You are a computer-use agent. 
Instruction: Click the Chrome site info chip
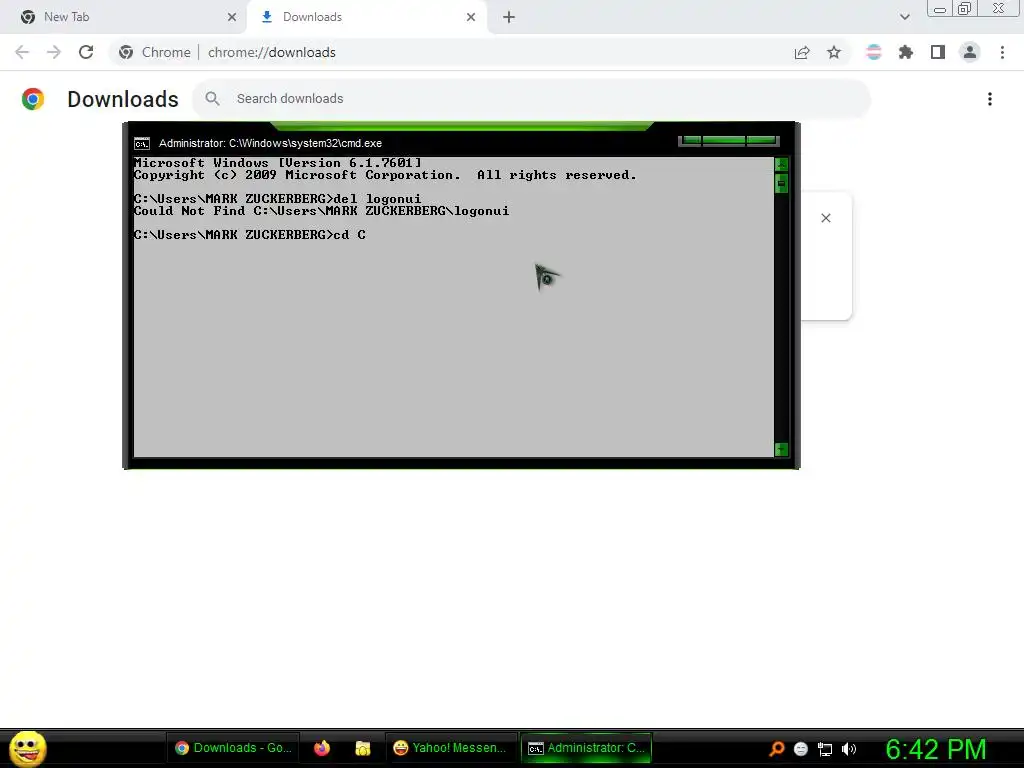coord(155,52)
